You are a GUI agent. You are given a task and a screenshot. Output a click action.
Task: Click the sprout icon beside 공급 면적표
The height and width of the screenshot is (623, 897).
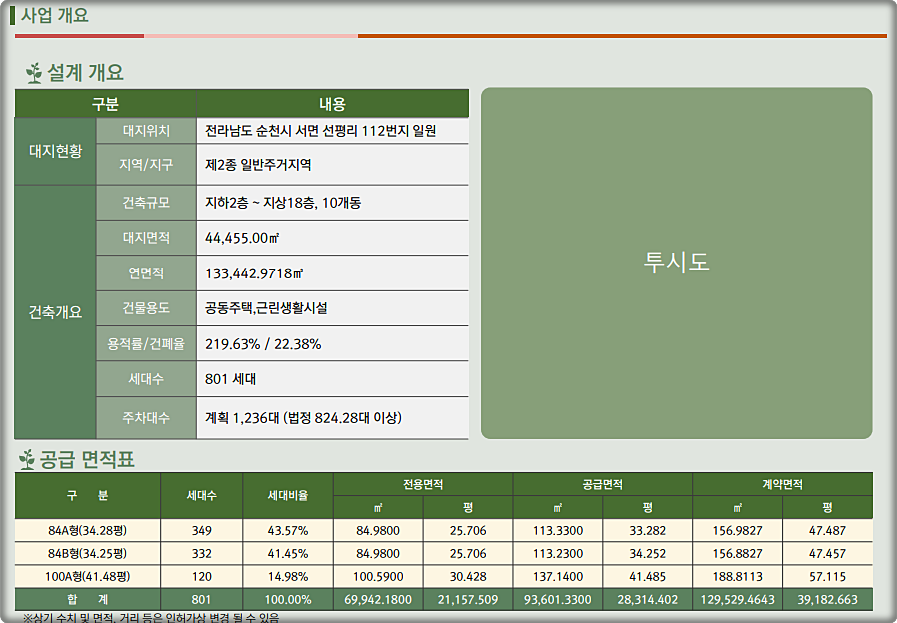26,459
